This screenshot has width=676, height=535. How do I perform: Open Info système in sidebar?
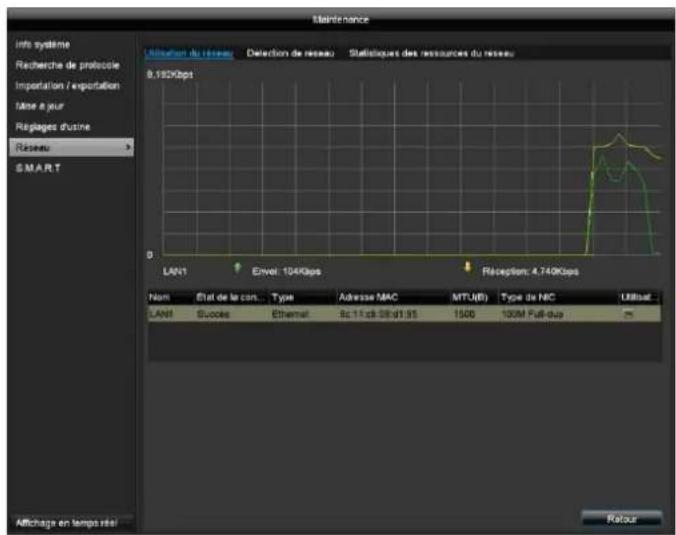pos(43,44)
